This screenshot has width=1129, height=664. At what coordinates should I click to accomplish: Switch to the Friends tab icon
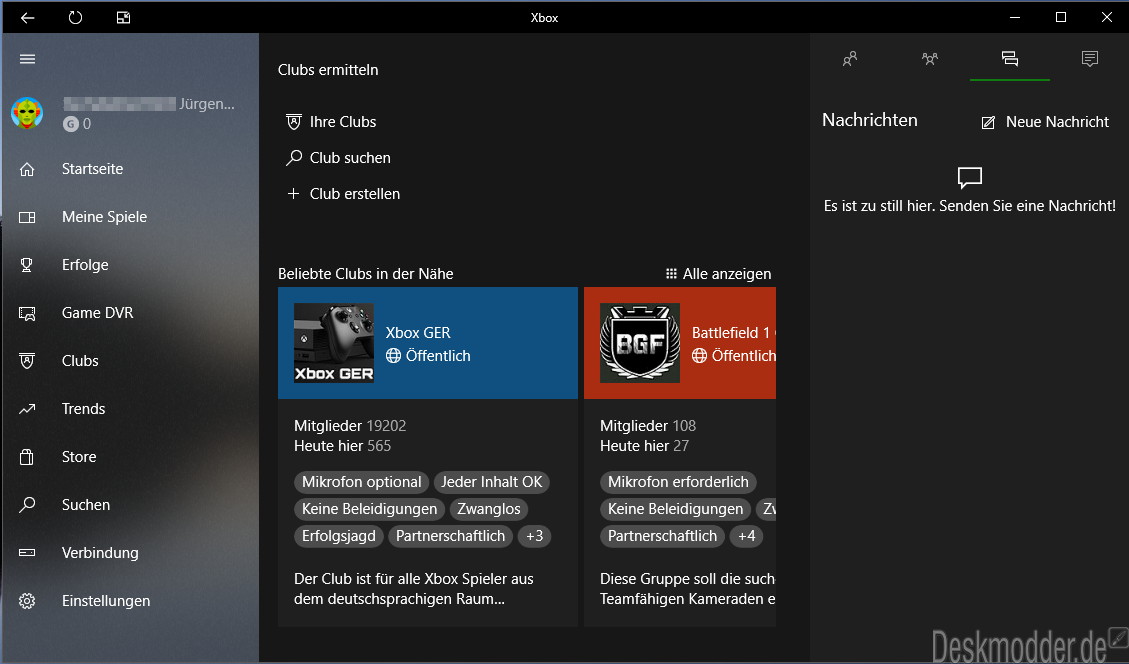(850, 59)
